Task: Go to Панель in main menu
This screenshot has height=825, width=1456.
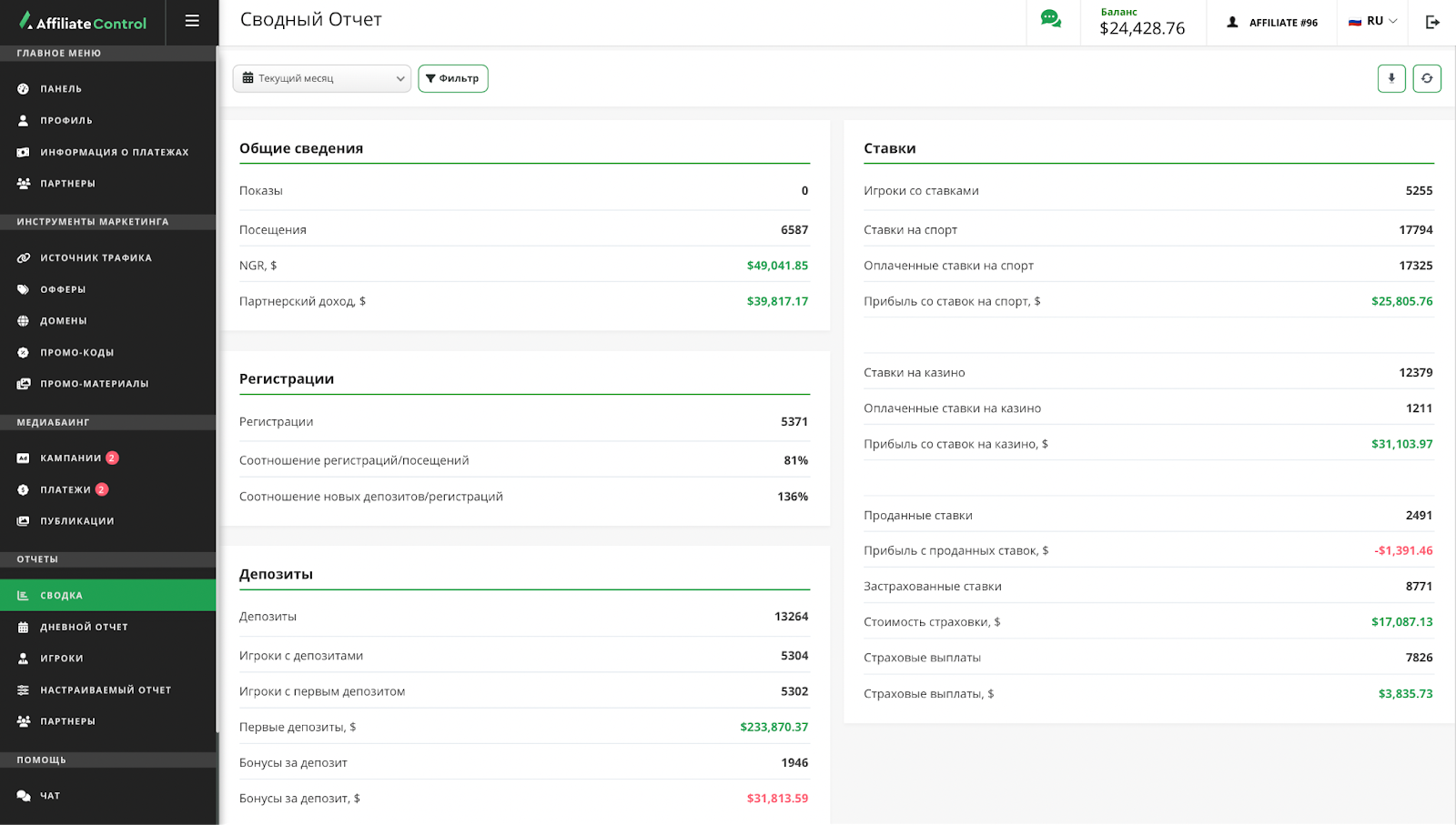Action: coord(61,89)
